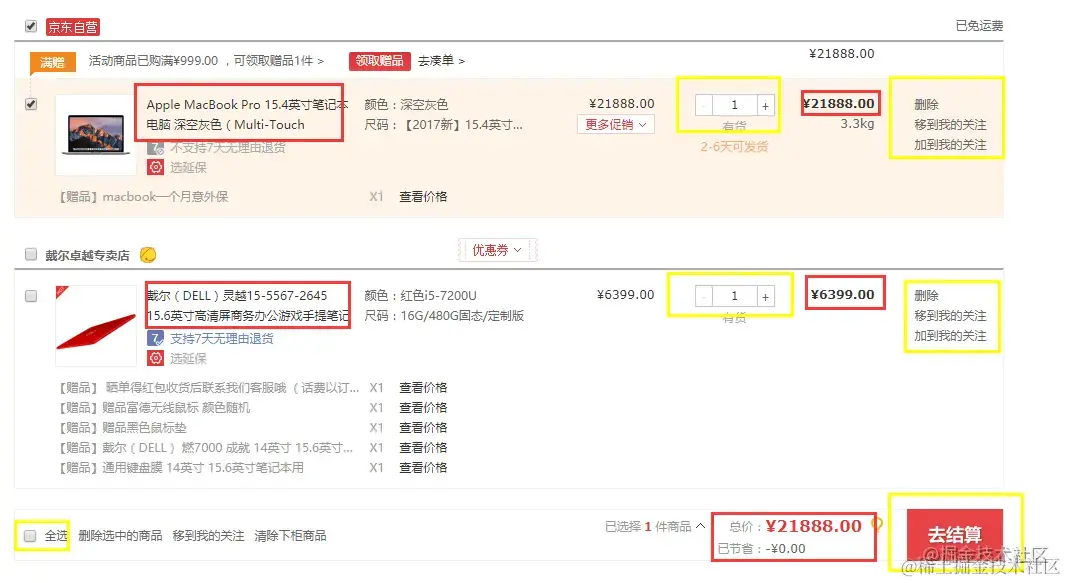Decrease Dell laptop quantity with minus

[704, 297]
